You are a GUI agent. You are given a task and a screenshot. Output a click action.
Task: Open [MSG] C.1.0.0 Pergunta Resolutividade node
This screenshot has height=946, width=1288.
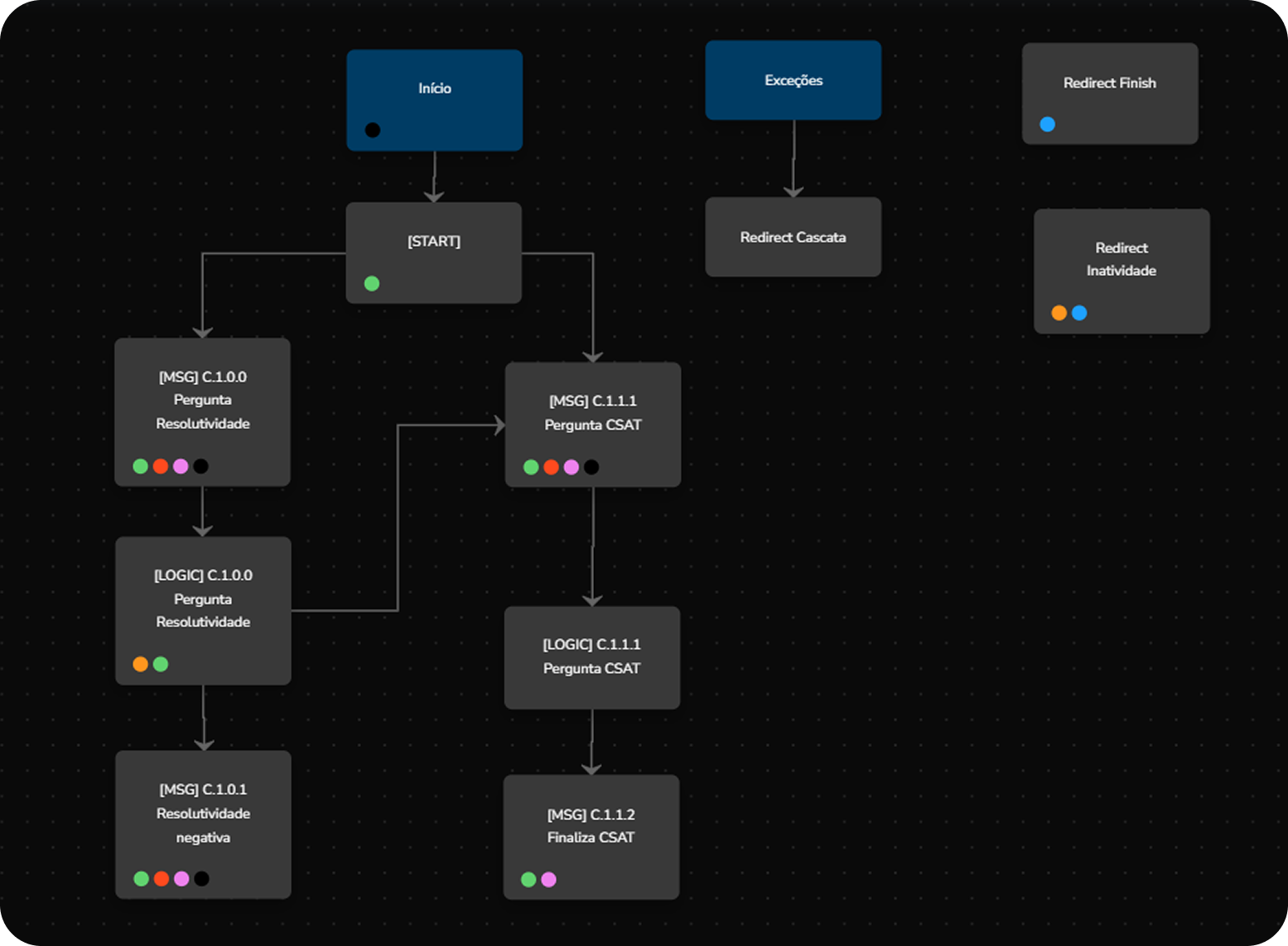[202, 400]
